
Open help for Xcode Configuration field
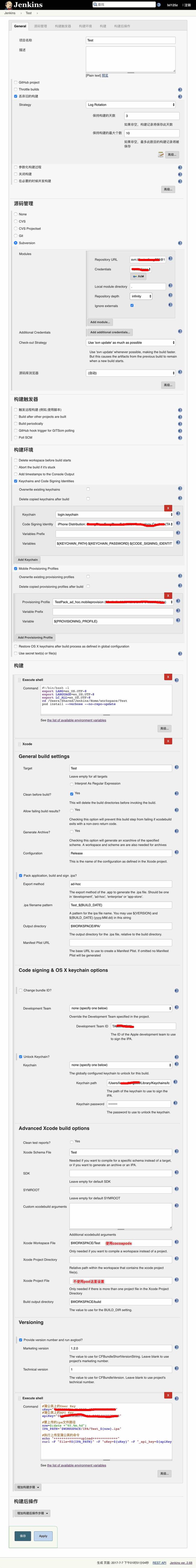coord(176,853)
